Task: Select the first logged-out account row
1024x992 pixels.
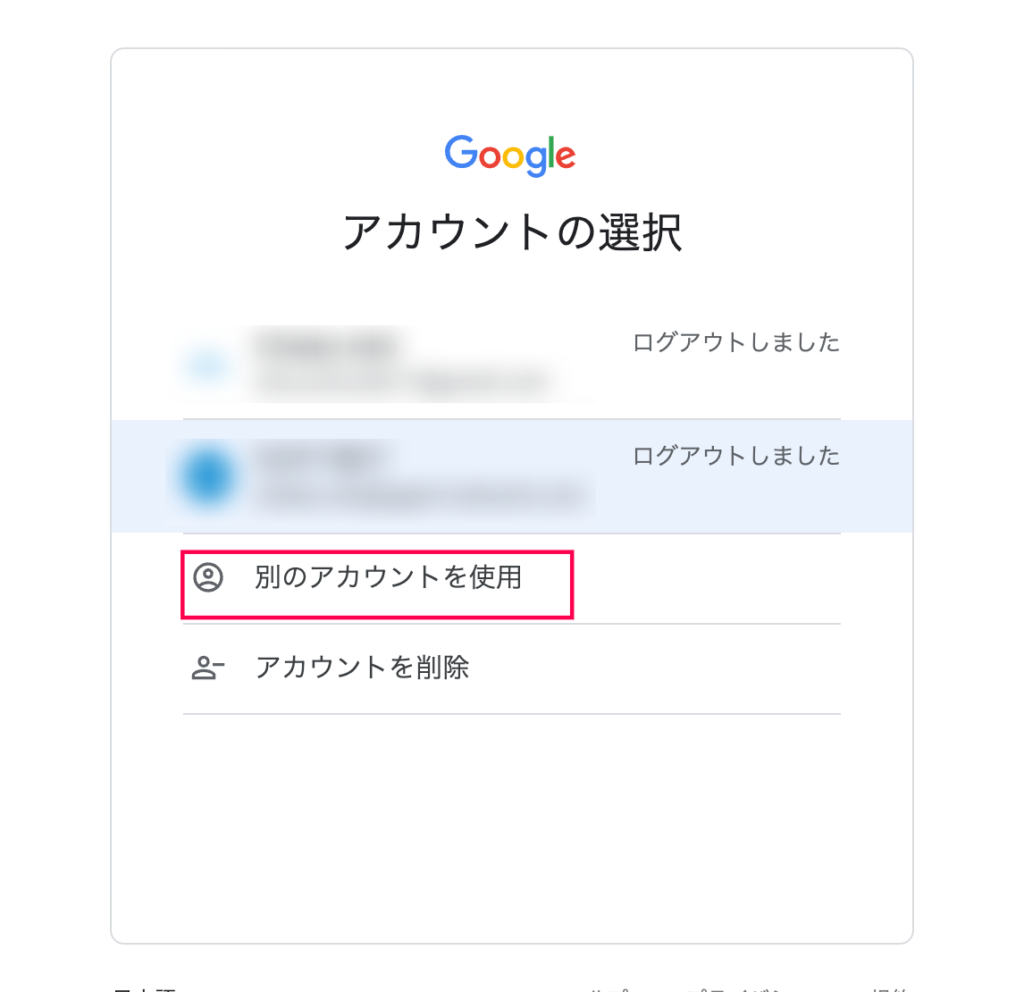Action: point(512,364)
